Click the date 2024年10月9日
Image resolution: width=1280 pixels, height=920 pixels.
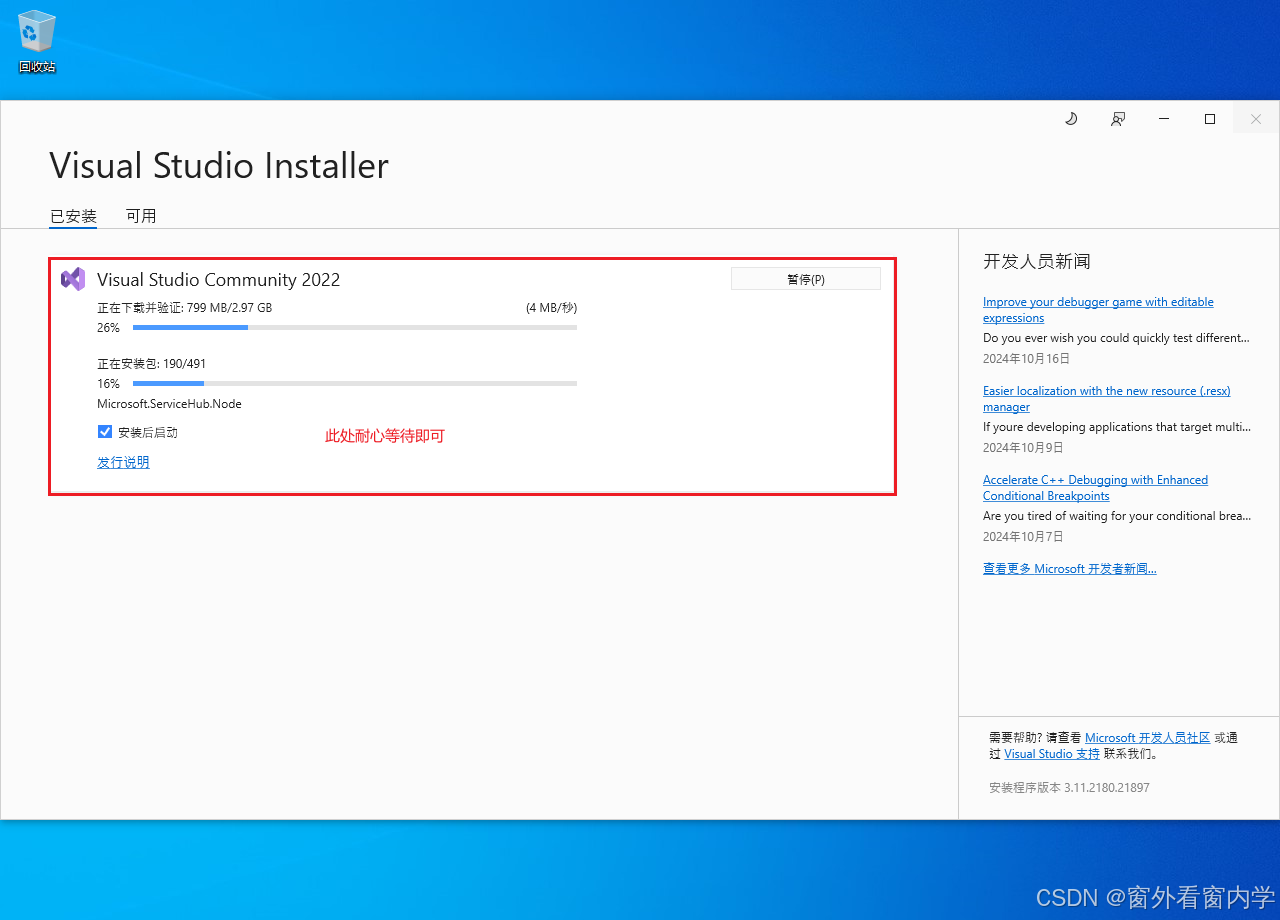[x=1023, y=447]
